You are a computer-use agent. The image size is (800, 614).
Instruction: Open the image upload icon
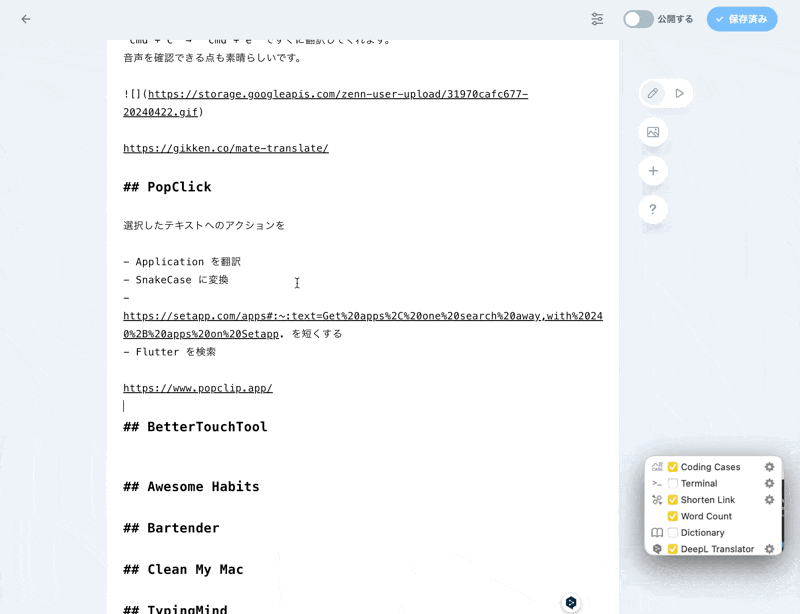click(653, 132)
